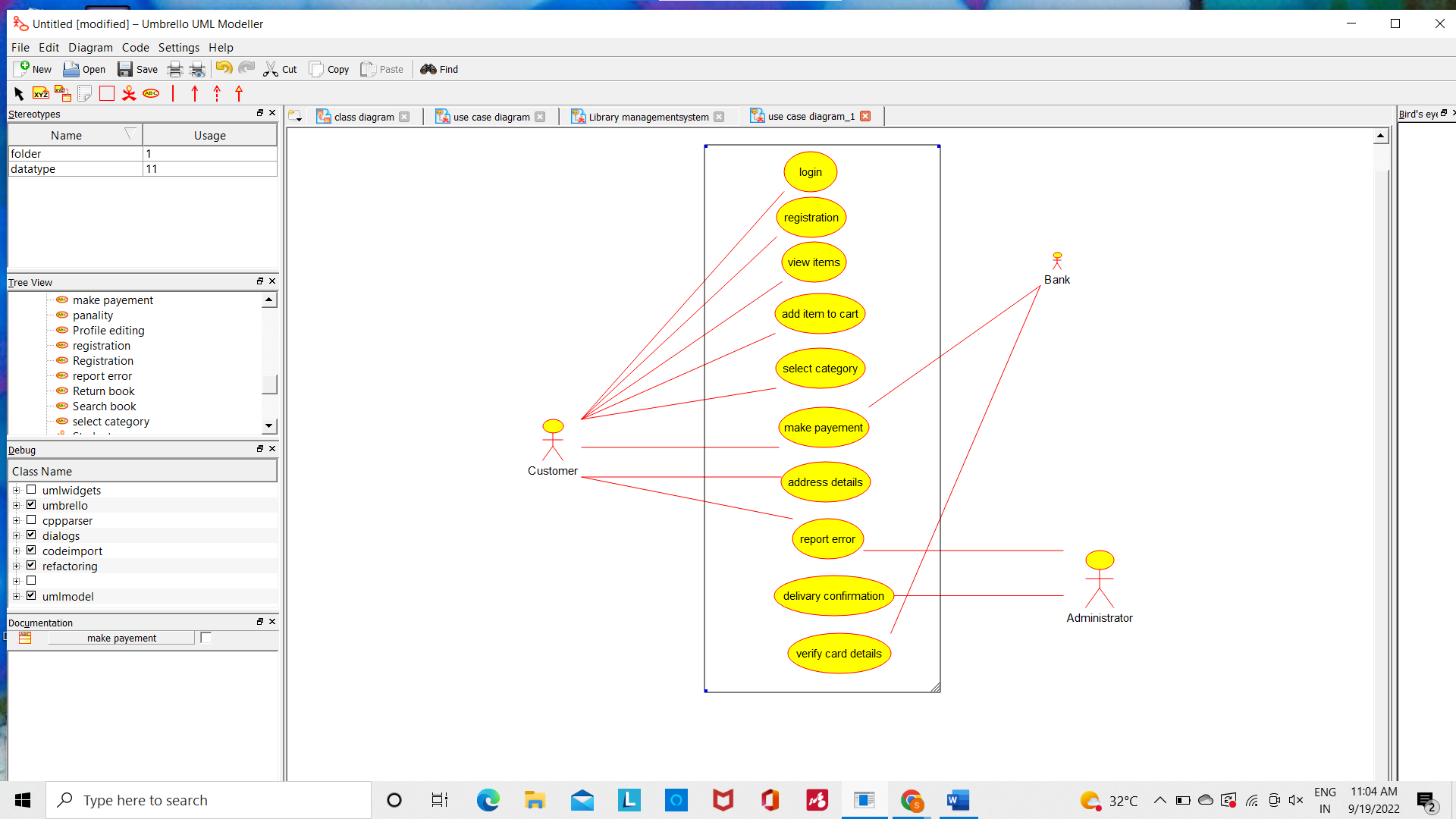Select the 'make payement' use case ellipse
This screenshot has height=819, width=1456.
[x=824, y=428]
